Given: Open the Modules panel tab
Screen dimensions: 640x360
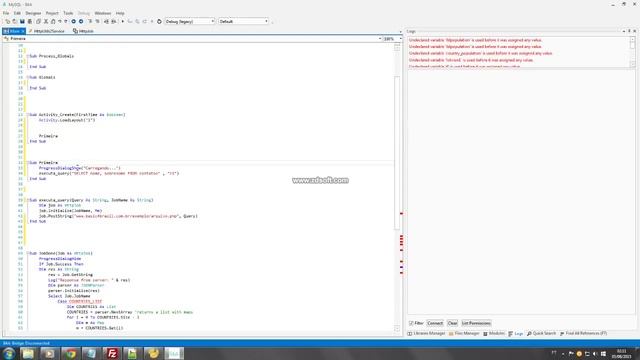Looking at the screenshot, I should coord(494,333).
